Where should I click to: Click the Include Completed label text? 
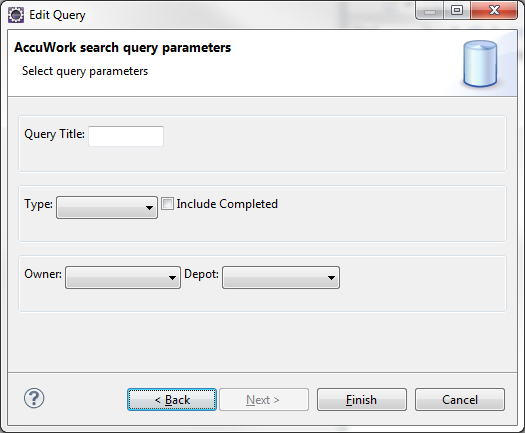click(x=227, y=204)
